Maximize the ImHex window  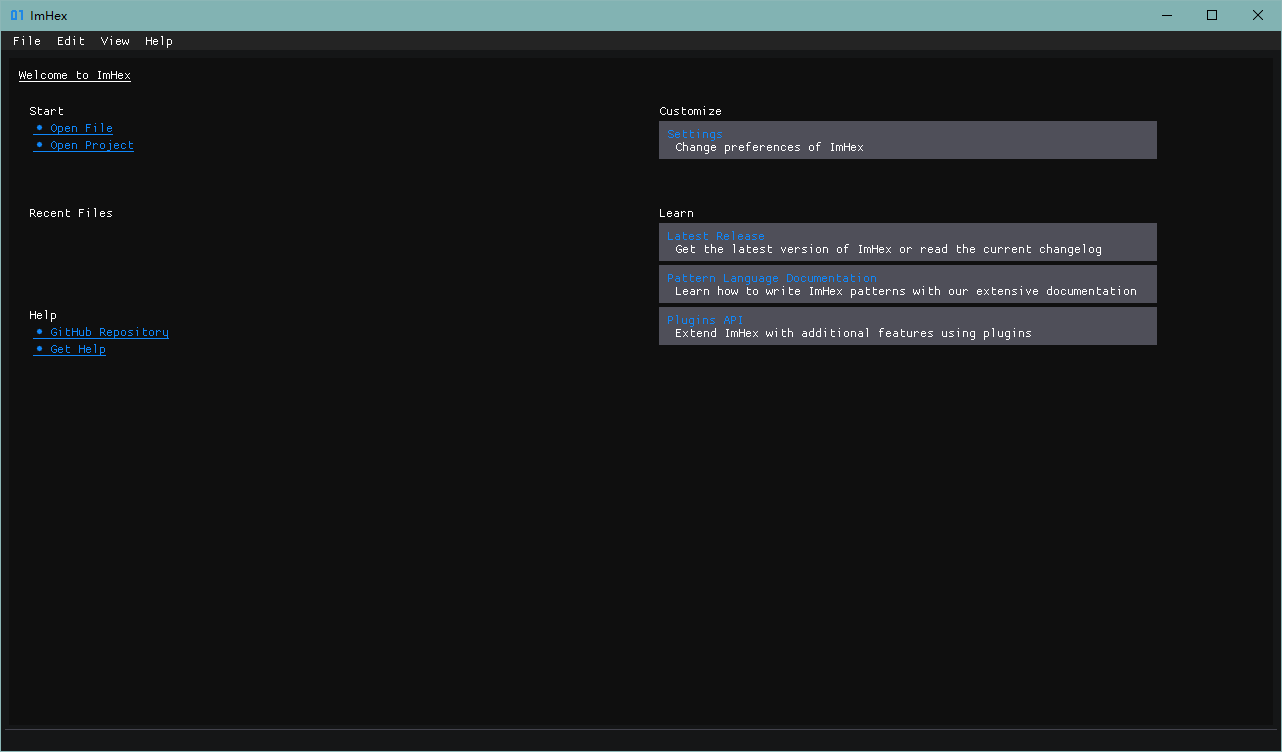pos(1212,15)
